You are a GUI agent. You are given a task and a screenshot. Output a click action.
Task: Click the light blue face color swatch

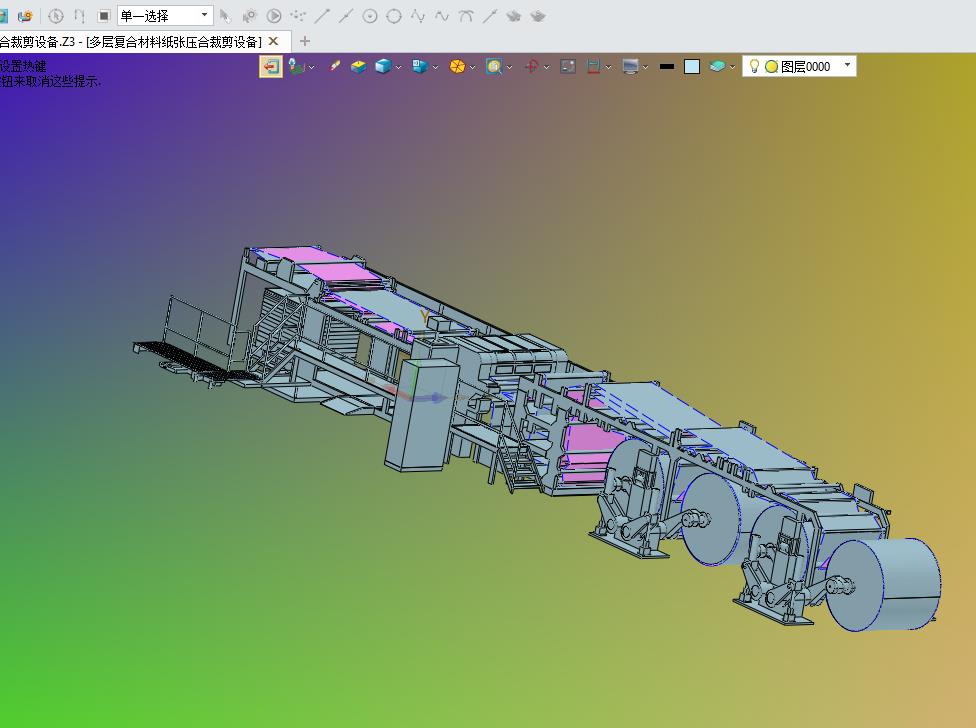tap(692, 67)
